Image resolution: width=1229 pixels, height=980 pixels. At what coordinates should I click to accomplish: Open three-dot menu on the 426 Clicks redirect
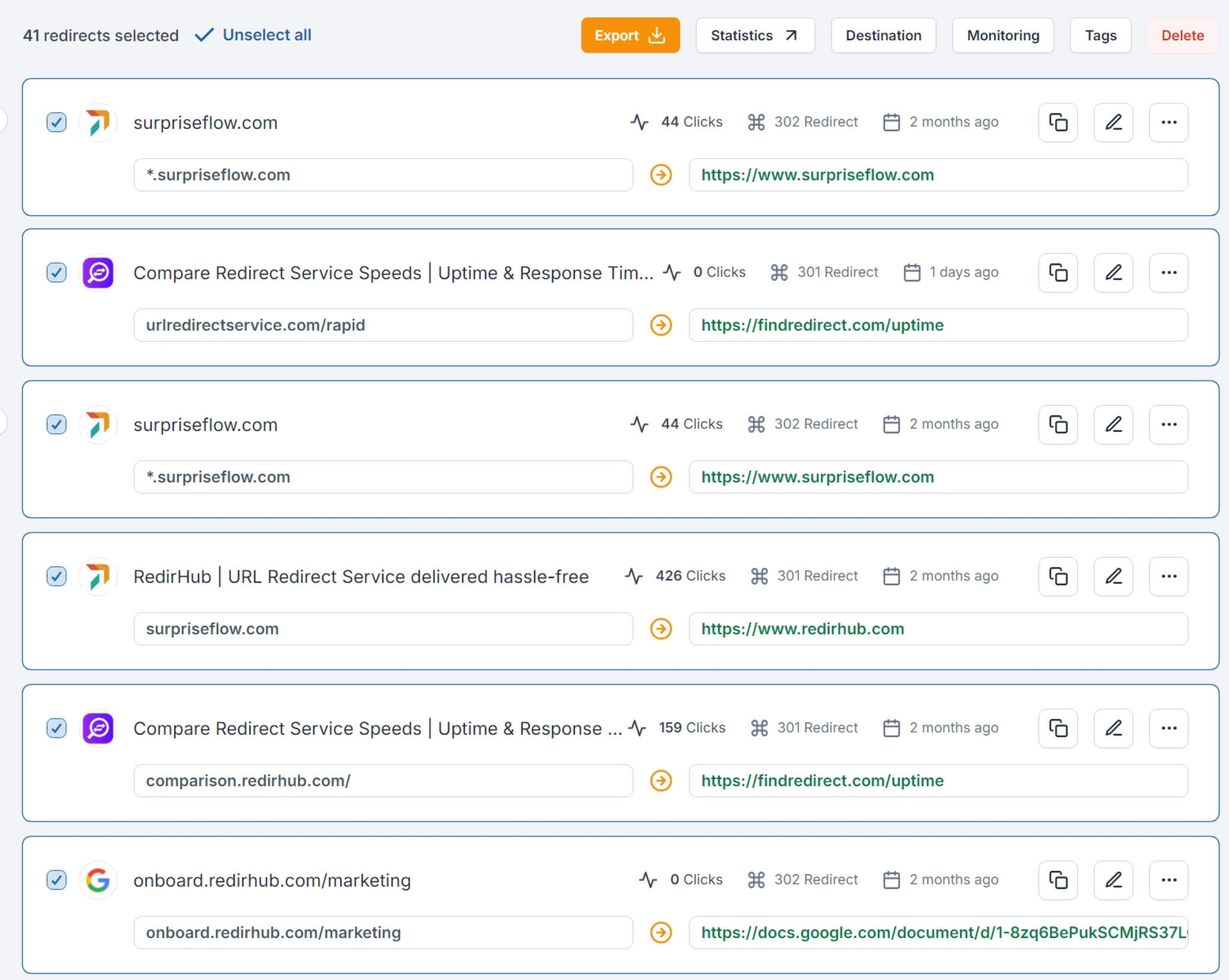pos(1168,577)
